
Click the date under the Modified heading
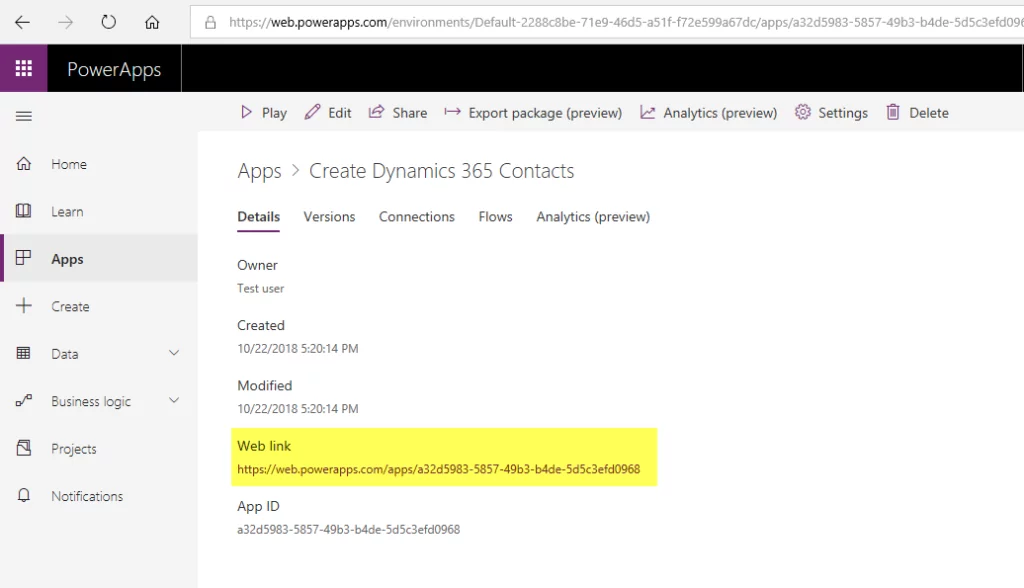tap(298, 408)
